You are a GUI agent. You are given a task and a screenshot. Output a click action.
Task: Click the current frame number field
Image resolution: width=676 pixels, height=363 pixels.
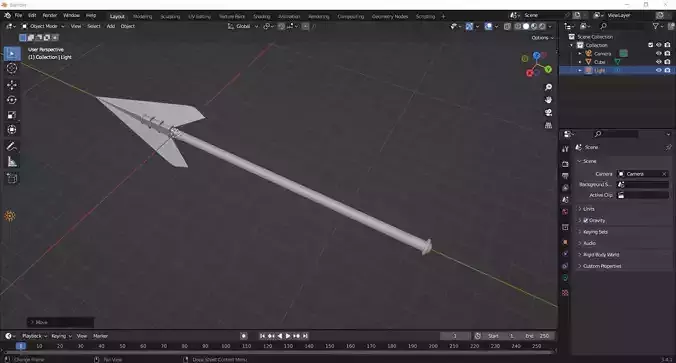point(455,336)
